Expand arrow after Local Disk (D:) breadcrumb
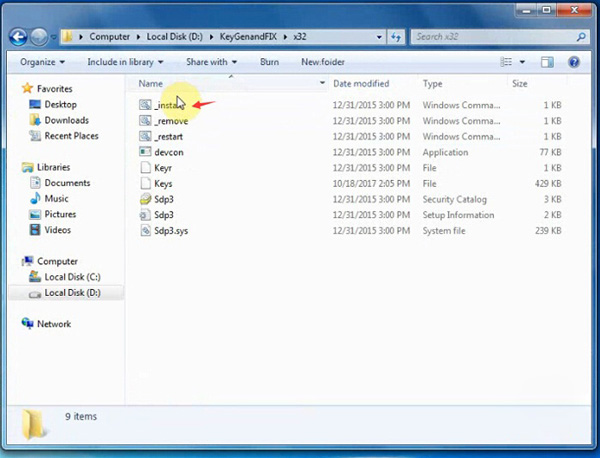The height and width of the screenshot is (458, 600). 211,37
